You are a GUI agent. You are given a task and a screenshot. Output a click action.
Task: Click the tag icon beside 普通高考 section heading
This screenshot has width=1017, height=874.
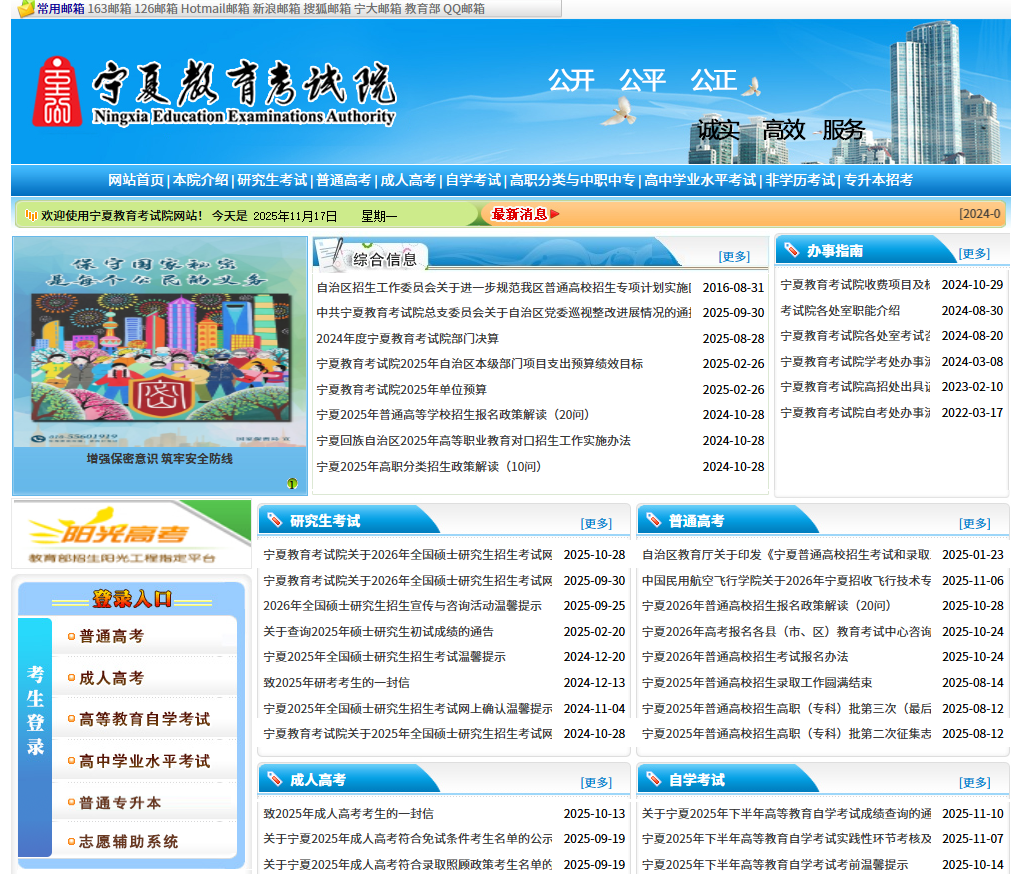(653, 520)
